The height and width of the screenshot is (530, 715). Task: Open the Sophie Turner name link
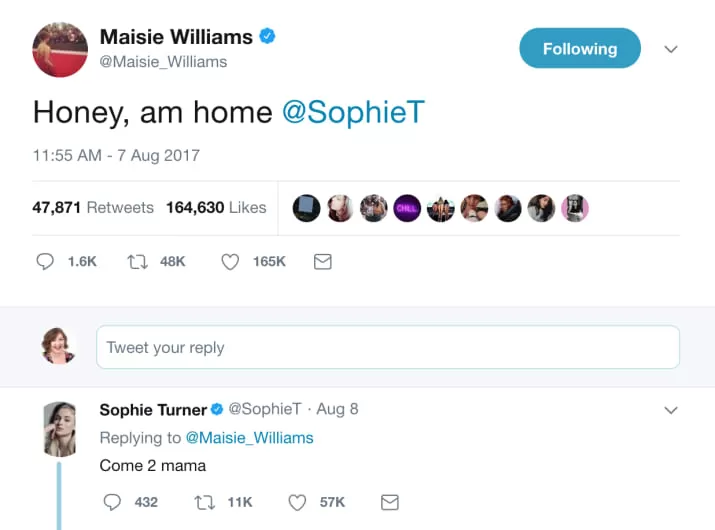153,409
